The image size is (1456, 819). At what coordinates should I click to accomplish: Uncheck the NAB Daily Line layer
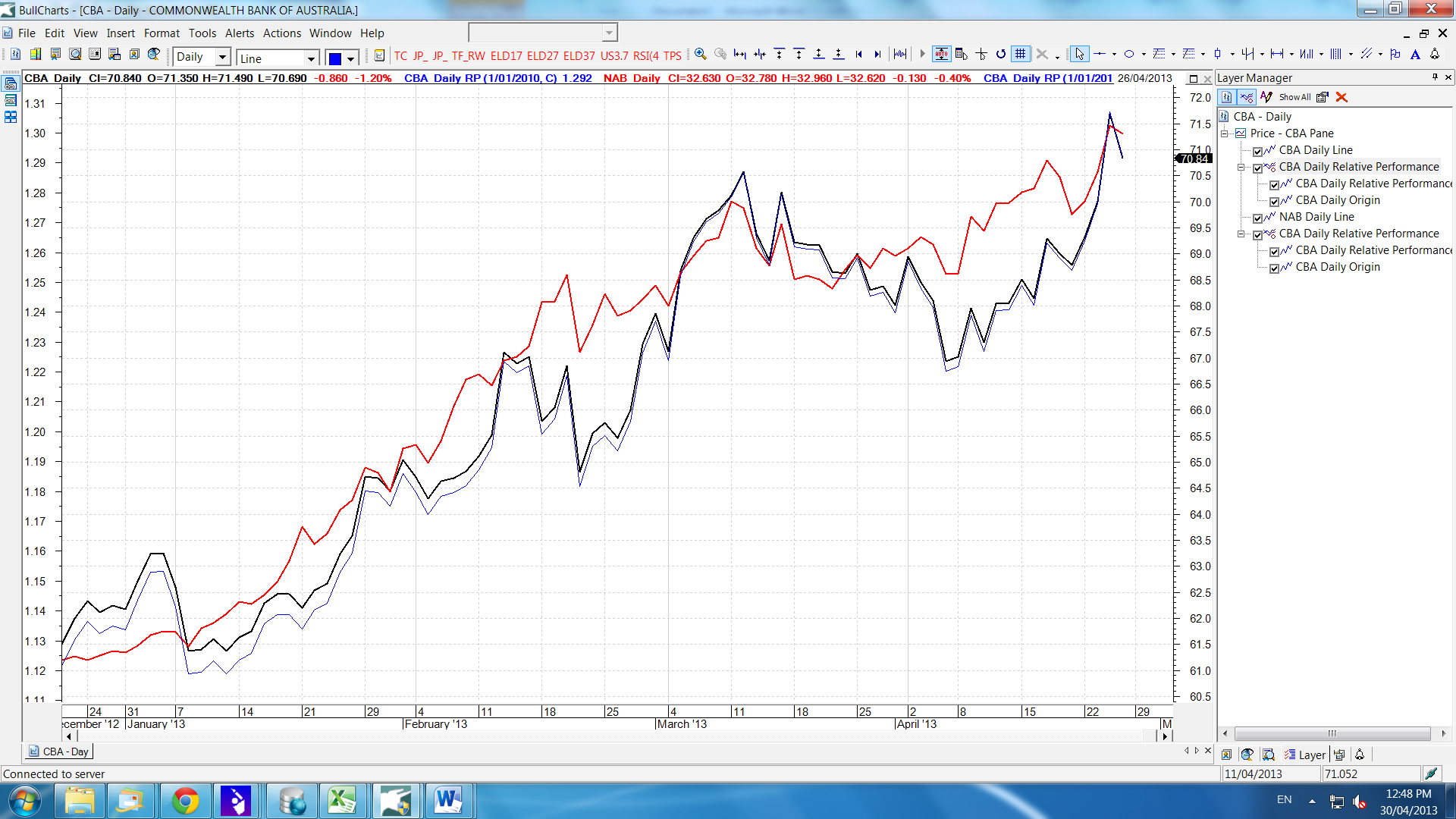point(1257,218)
